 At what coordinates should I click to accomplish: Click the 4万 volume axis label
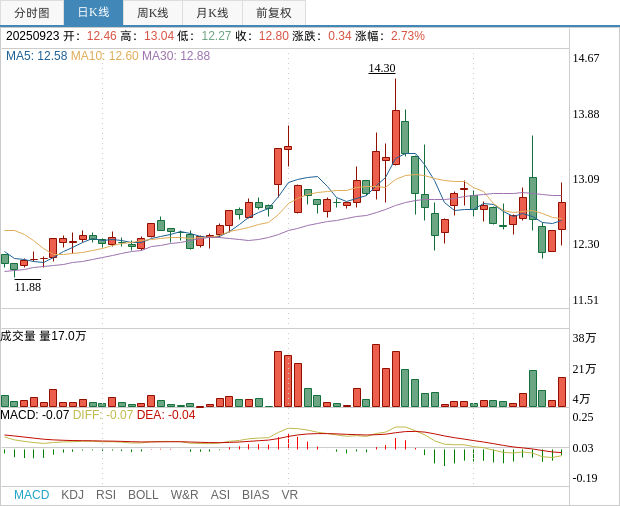[x=581, y=399]
